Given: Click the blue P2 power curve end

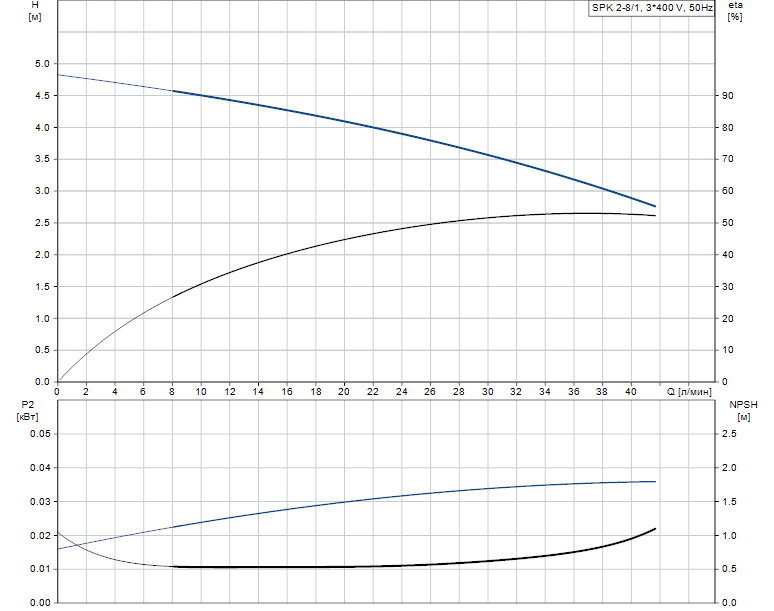Looking at the screenshot, I should 655,482.
